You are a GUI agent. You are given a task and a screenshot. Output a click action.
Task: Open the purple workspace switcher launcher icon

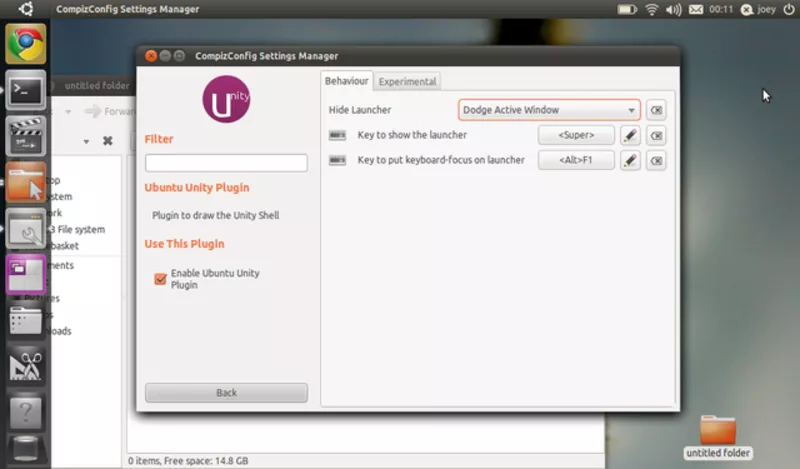point(26,275)
